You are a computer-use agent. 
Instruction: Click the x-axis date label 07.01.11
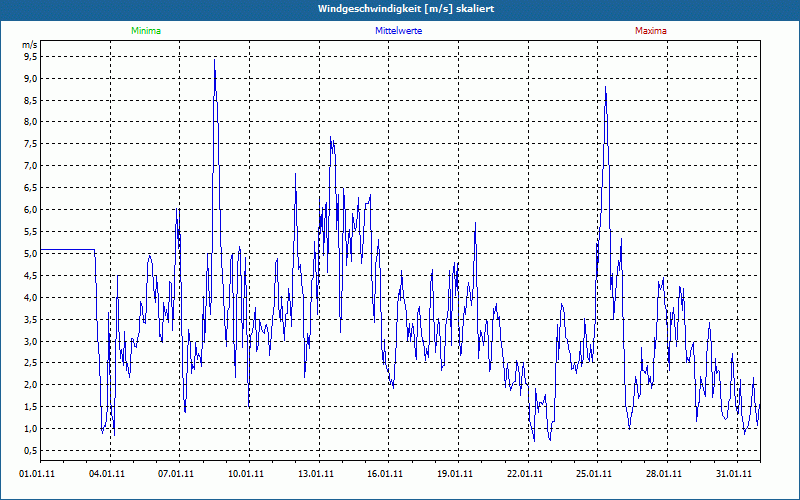(176, 474)
